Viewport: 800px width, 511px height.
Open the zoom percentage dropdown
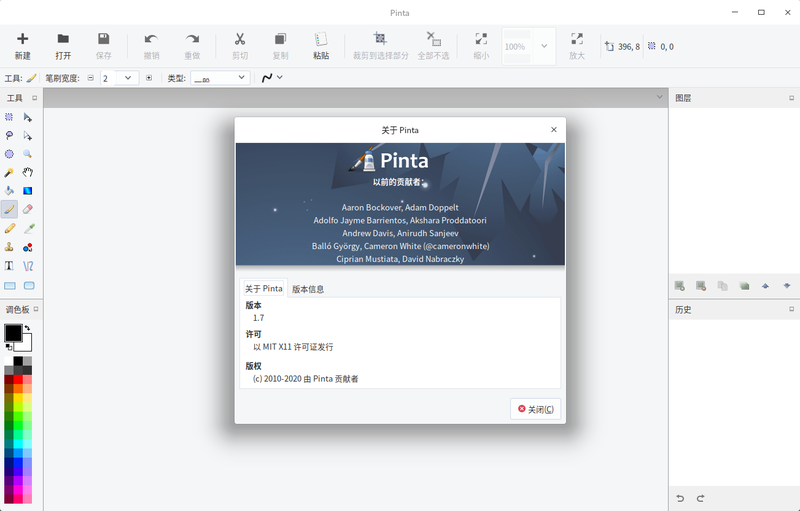coord(544,46)
